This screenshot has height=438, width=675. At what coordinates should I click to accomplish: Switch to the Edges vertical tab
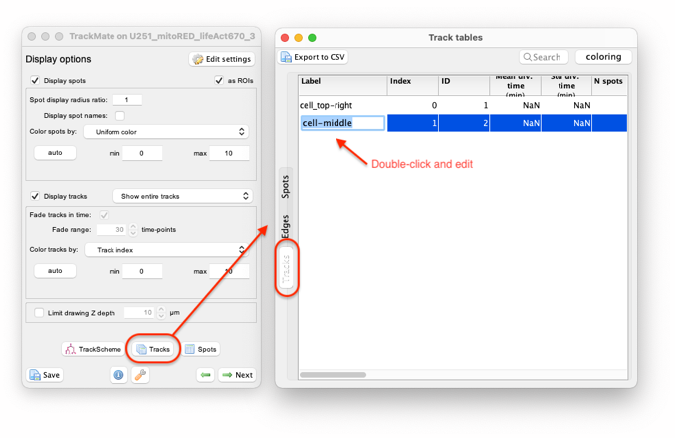click(285, 226)
